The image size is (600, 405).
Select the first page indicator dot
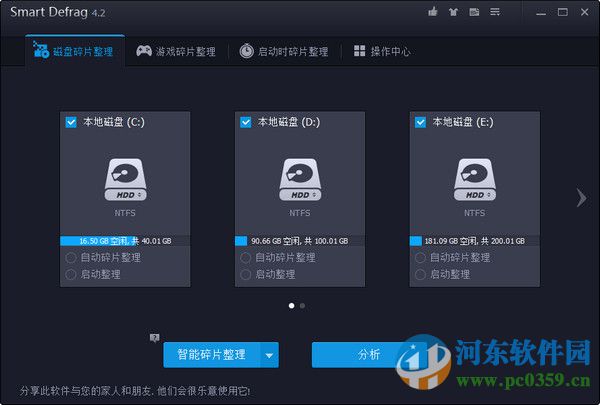[x=292, y=305]
